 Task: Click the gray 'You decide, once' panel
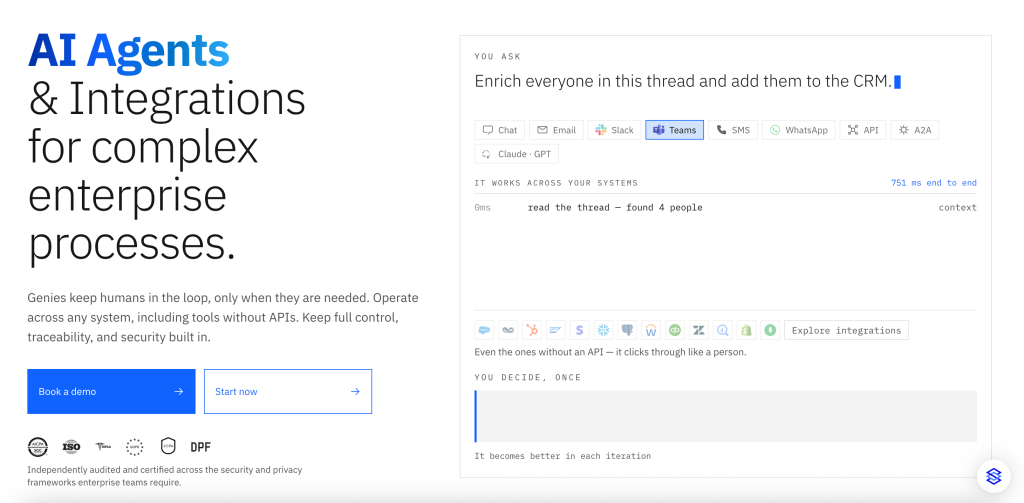click(x=726, y=416)
